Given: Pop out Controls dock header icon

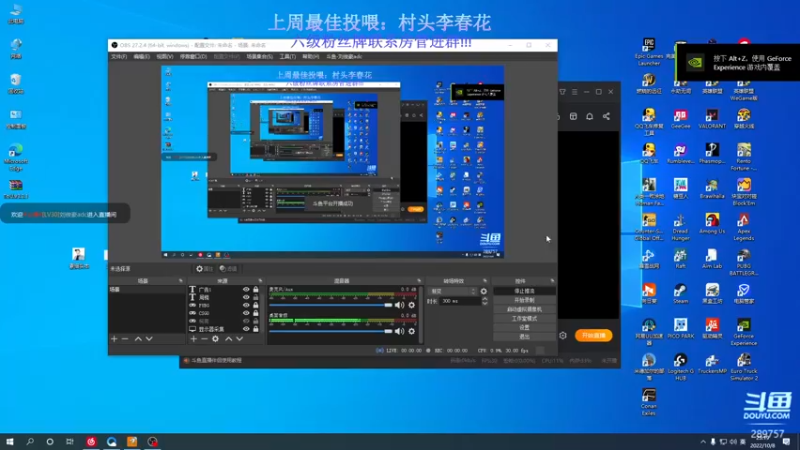Looking at the screenshot, I should 553,281.
